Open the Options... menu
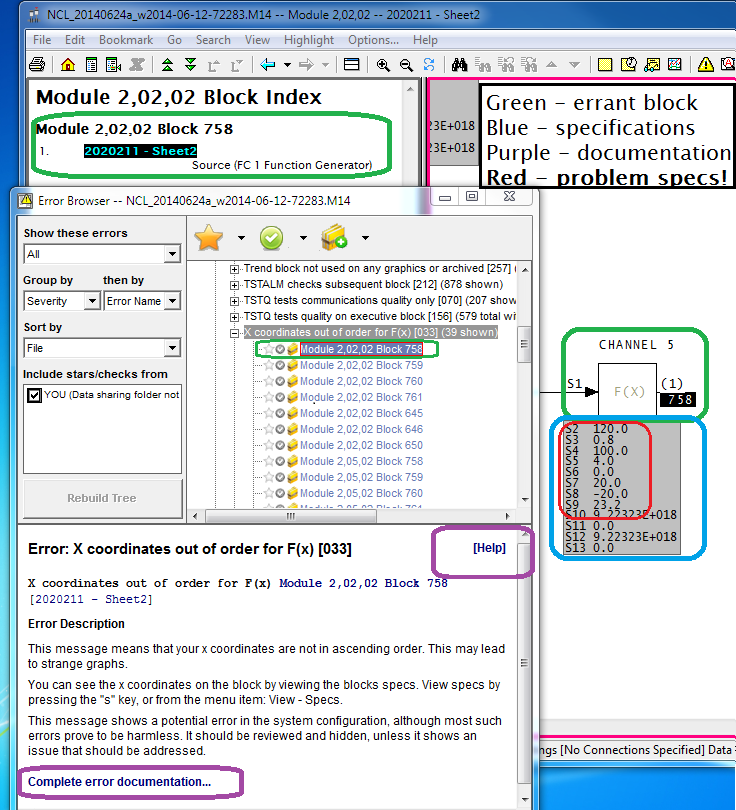The height and width of the screenshot is (810, 736). tap(373, 40)
